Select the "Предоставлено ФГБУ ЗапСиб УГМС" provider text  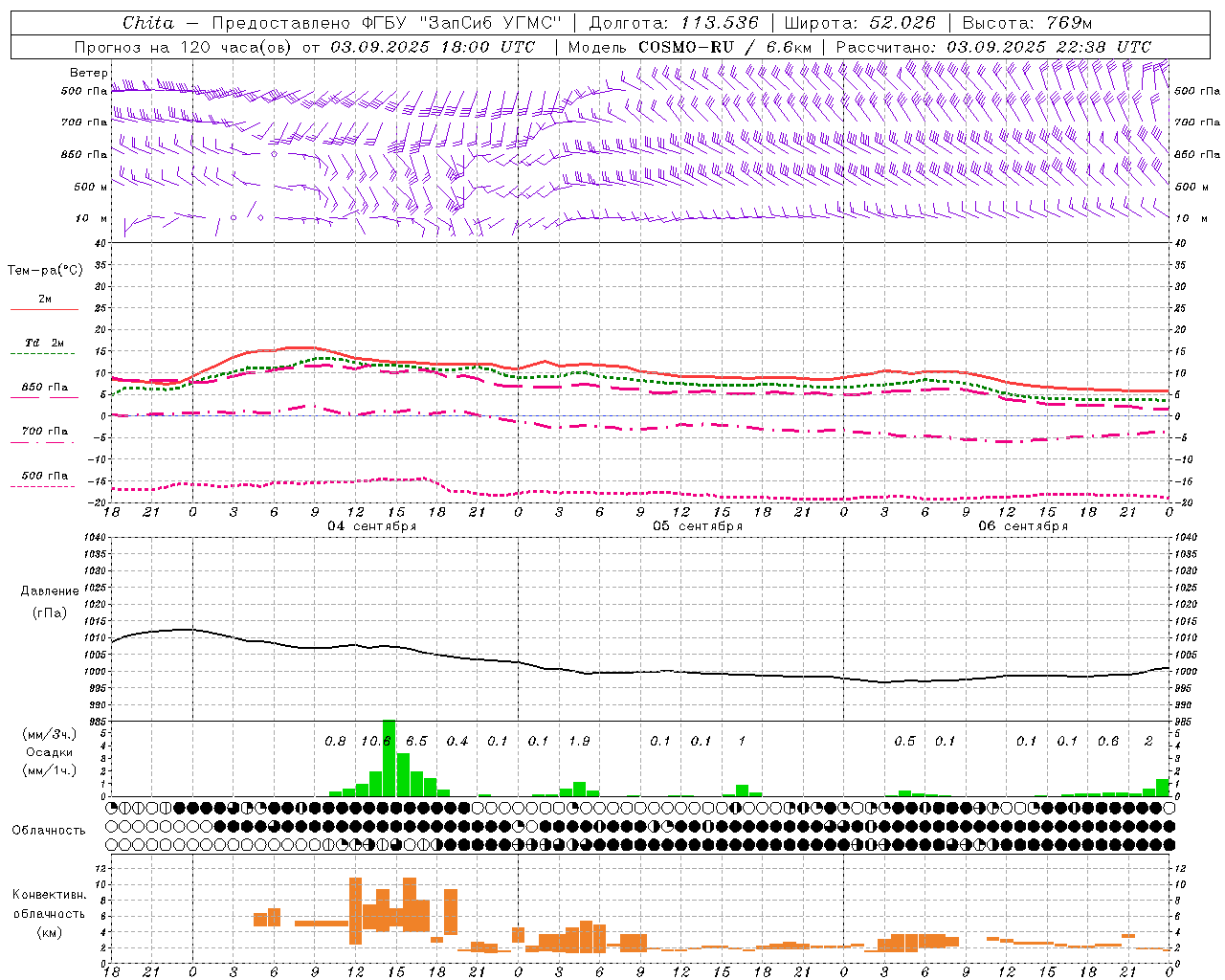388,23
